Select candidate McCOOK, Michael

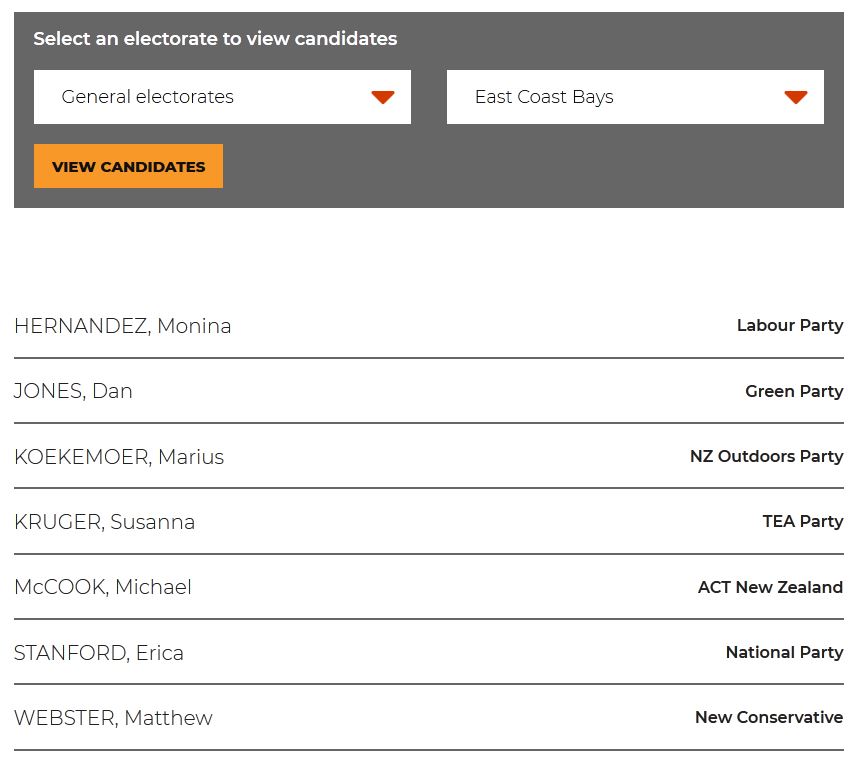[103, 587]
